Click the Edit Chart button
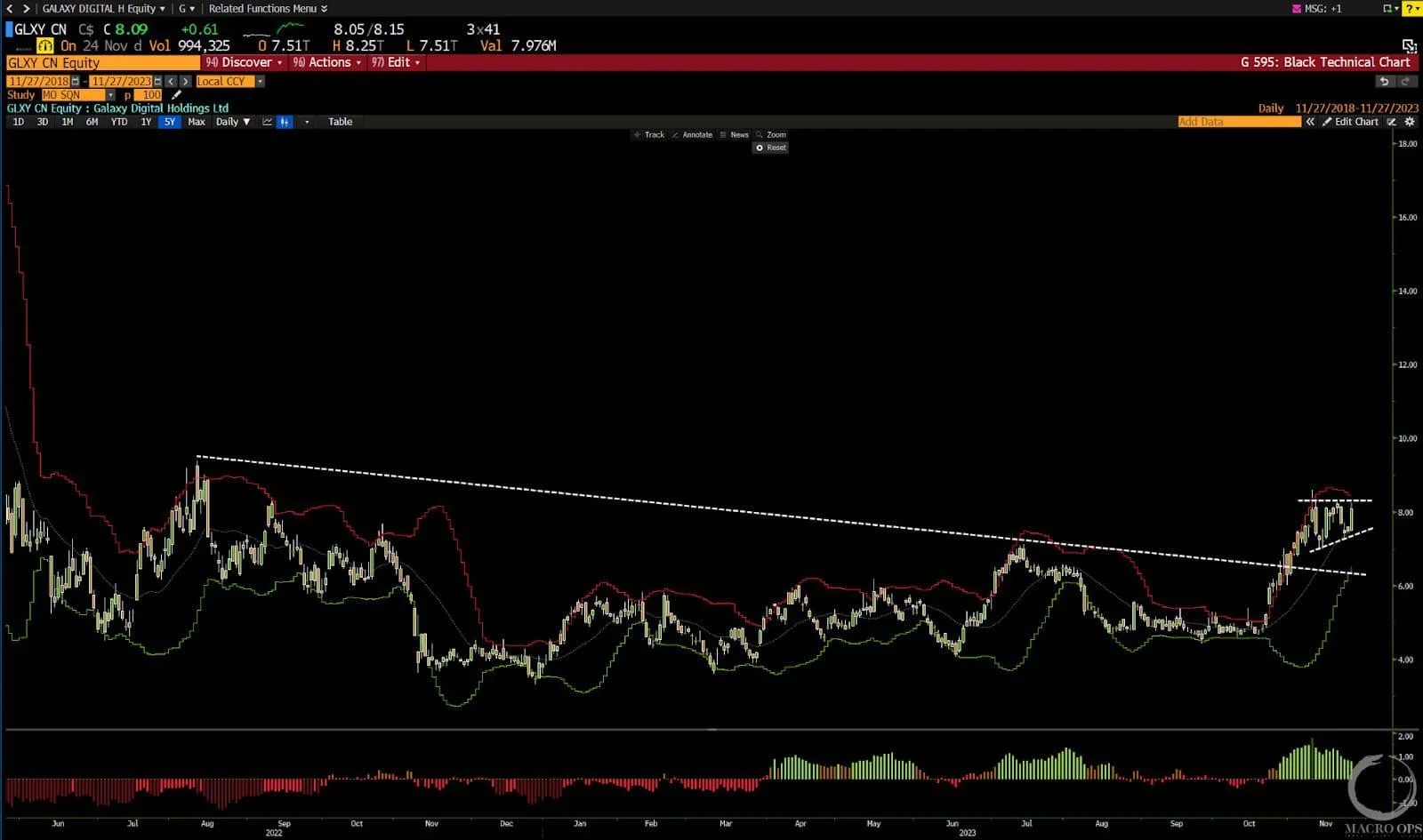Screen dimensions: 1423x840 pos(1350,122)
